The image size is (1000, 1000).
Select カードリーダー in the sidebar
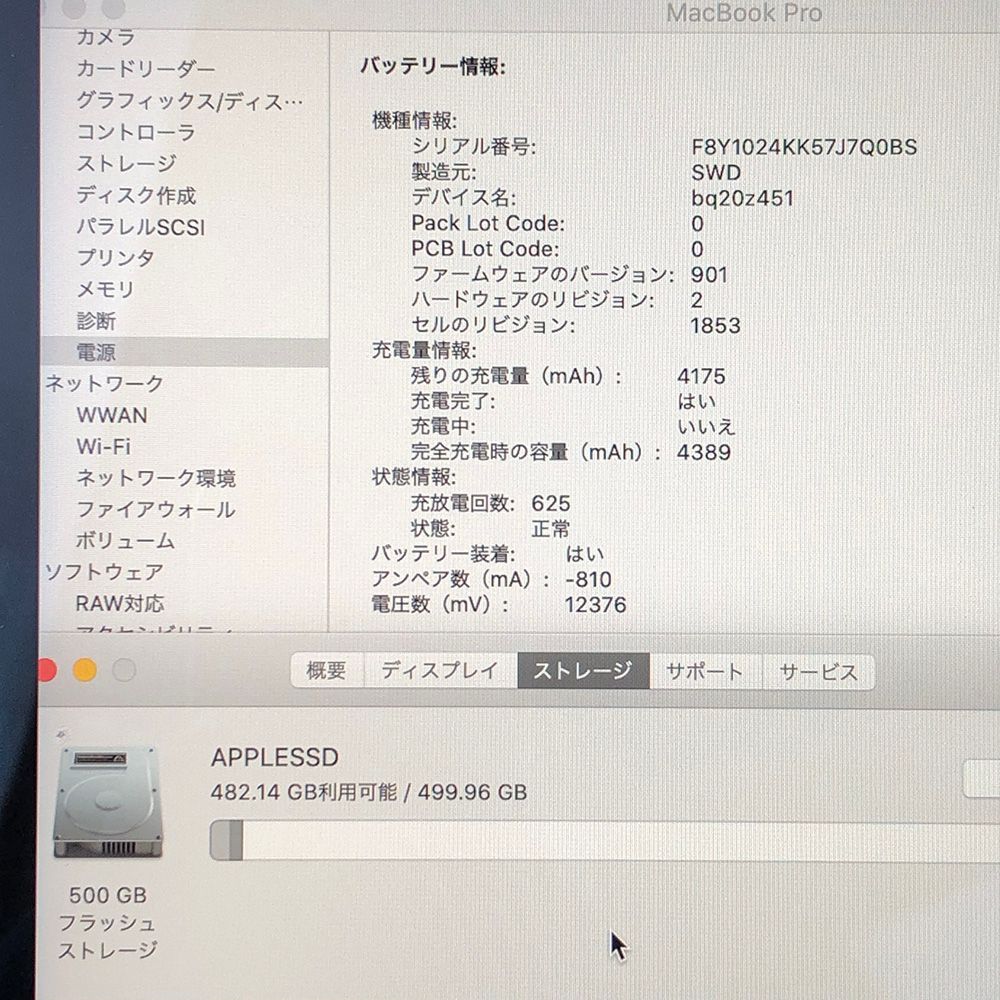[145, 69]
